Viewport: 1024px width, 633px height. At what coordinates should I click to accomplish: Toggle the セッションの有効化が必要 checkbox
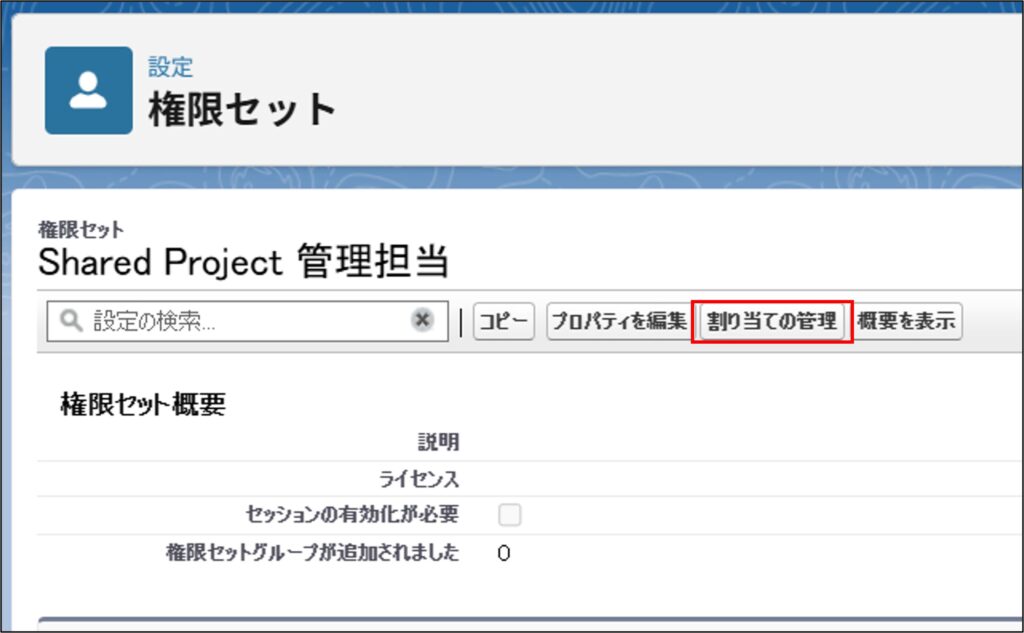pos(510,515)
